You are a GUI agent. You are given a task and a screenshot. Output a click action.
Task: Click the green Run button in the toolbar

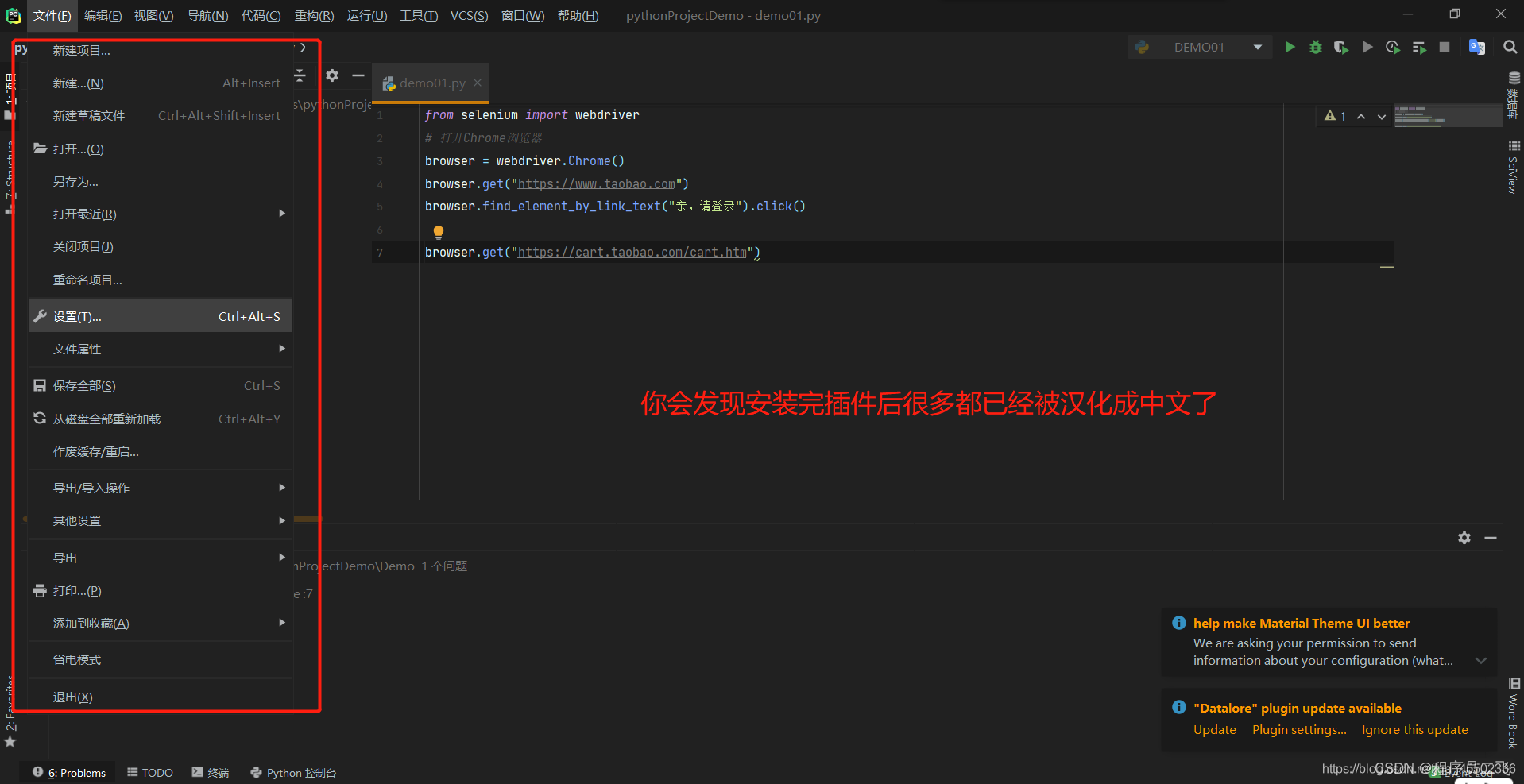click(x=1290, y=48)
